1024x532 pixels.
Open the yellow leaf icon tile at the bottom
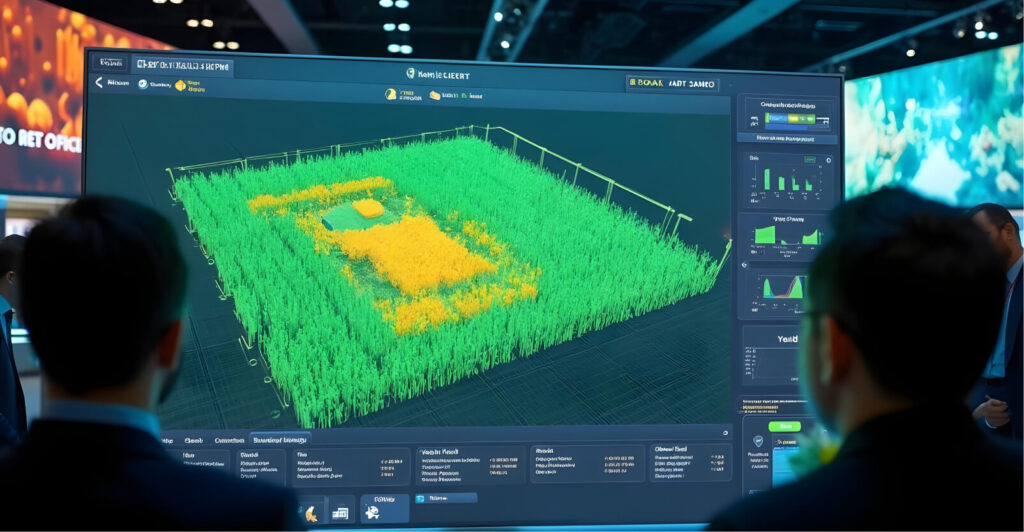click(x=311, y=513)
